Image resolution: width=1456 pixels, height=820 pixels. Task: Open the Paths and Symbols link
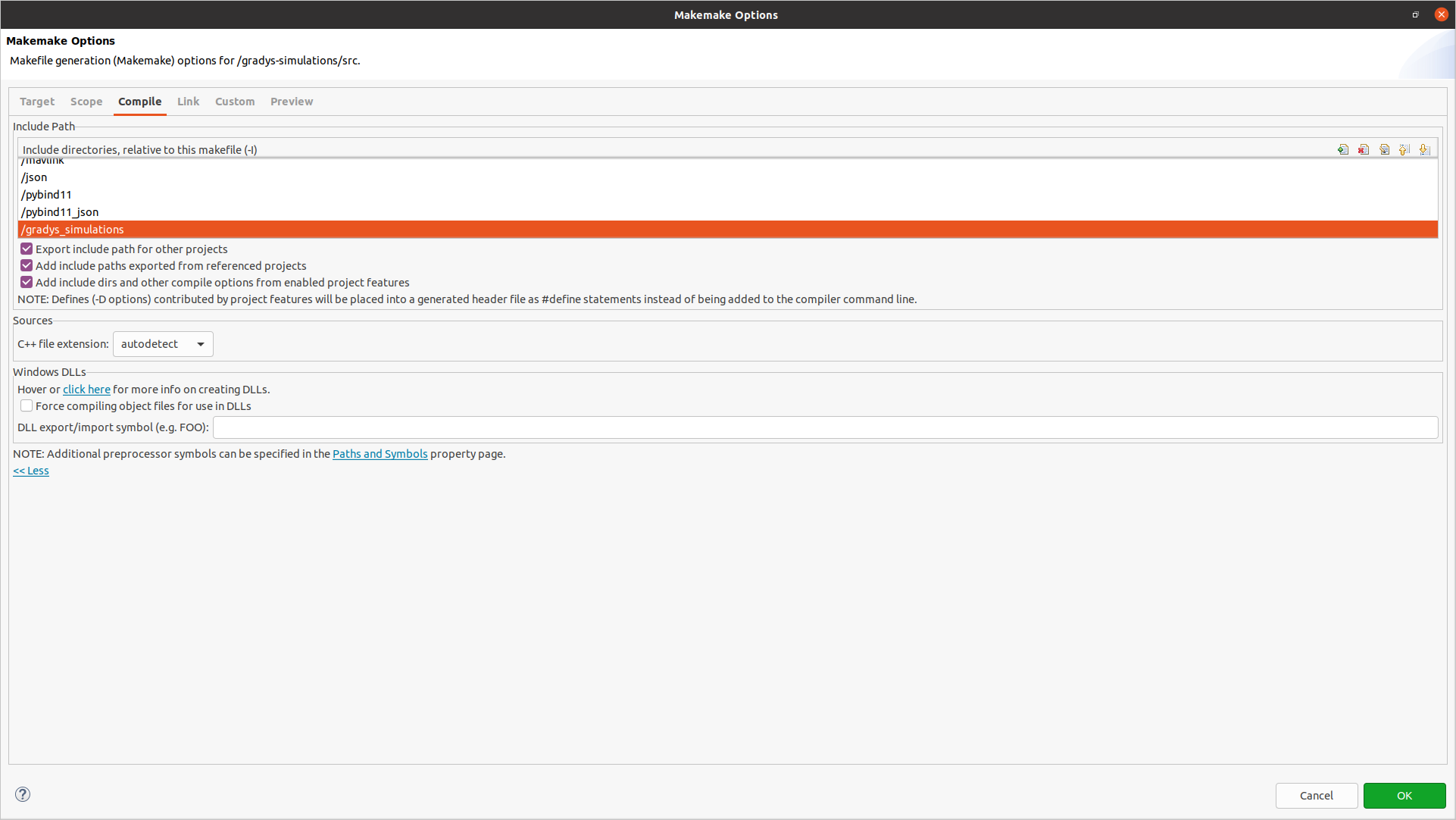click(x=380, y=454)
